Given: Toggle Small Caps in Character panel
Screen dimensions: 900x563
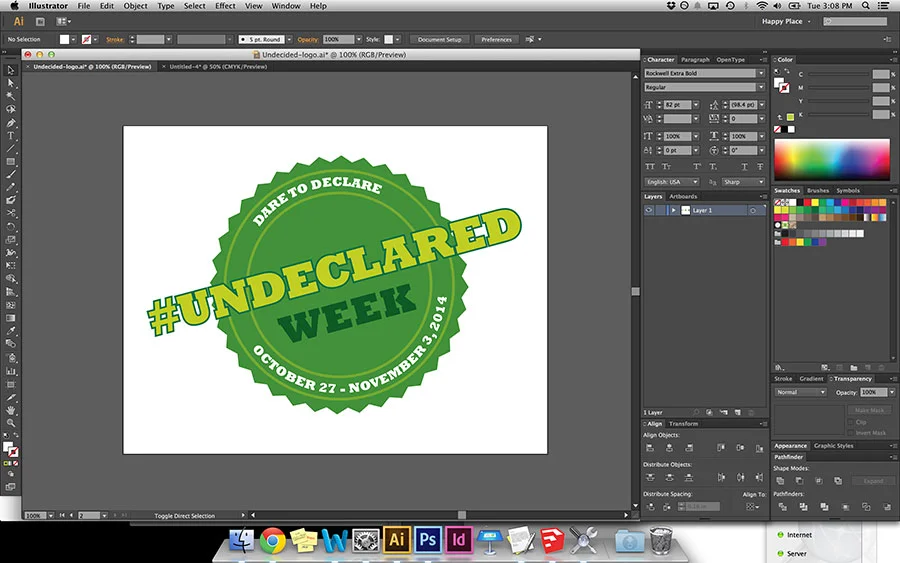Looking at the screenshot, I should [666, 166].
